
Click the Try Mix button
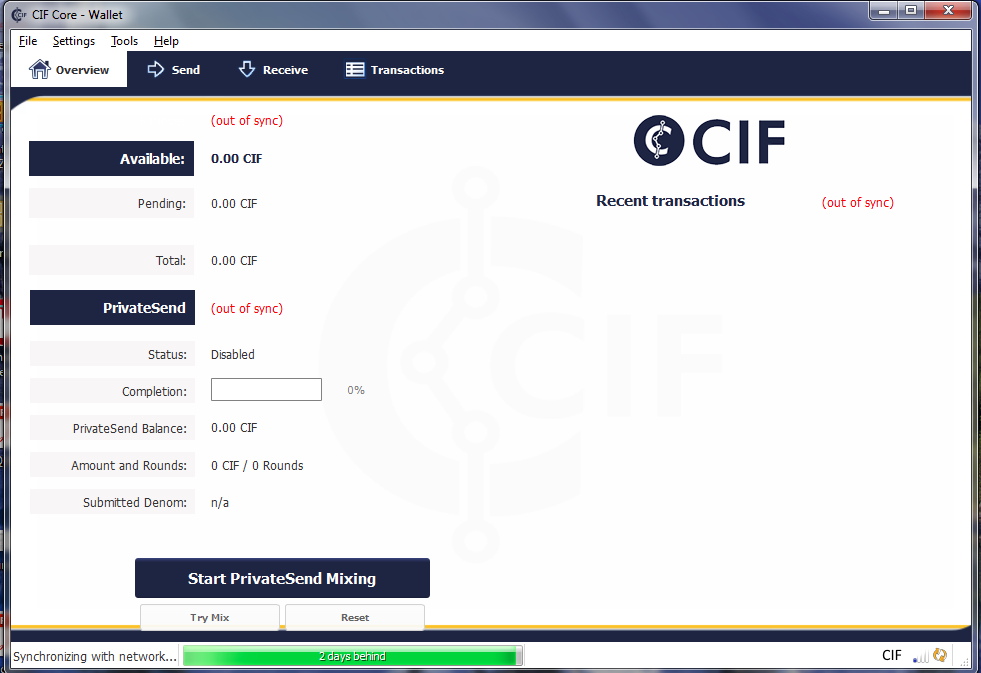point(210,617)
